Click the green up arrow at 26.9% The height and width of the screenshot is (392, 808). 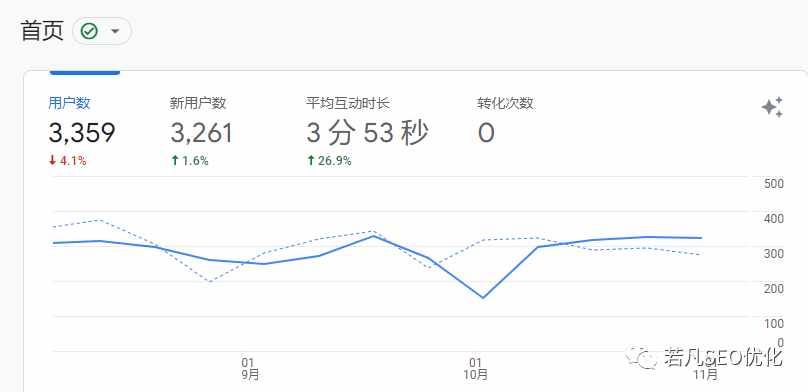[x=311, y=161]
